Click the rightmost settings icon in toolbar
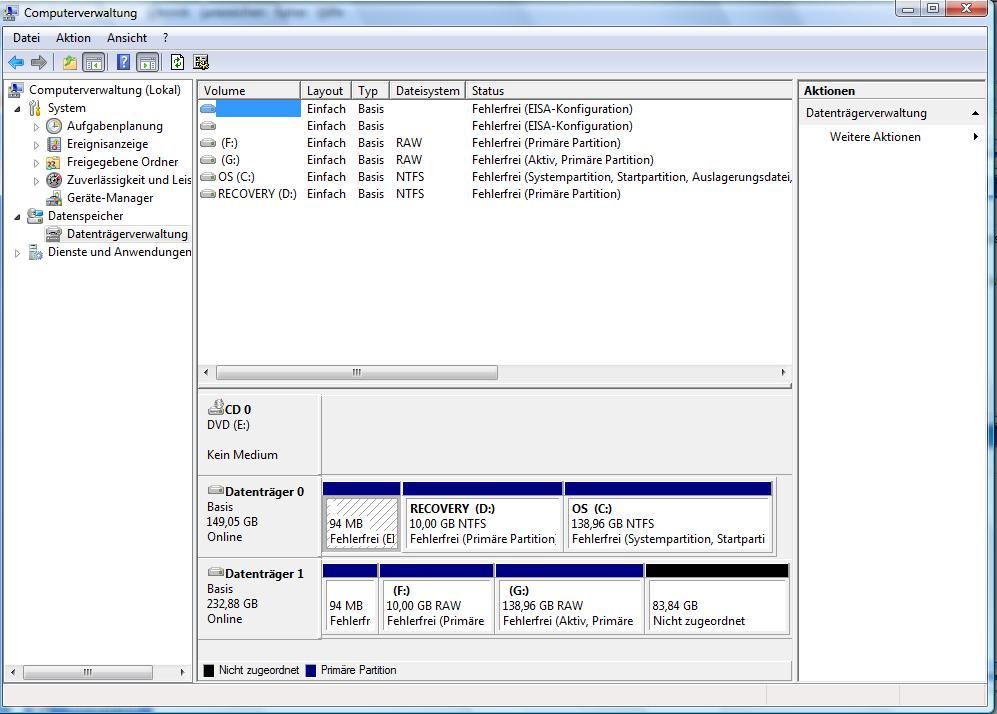The height and width of the screenshot is (714, 997). point(201,62)
